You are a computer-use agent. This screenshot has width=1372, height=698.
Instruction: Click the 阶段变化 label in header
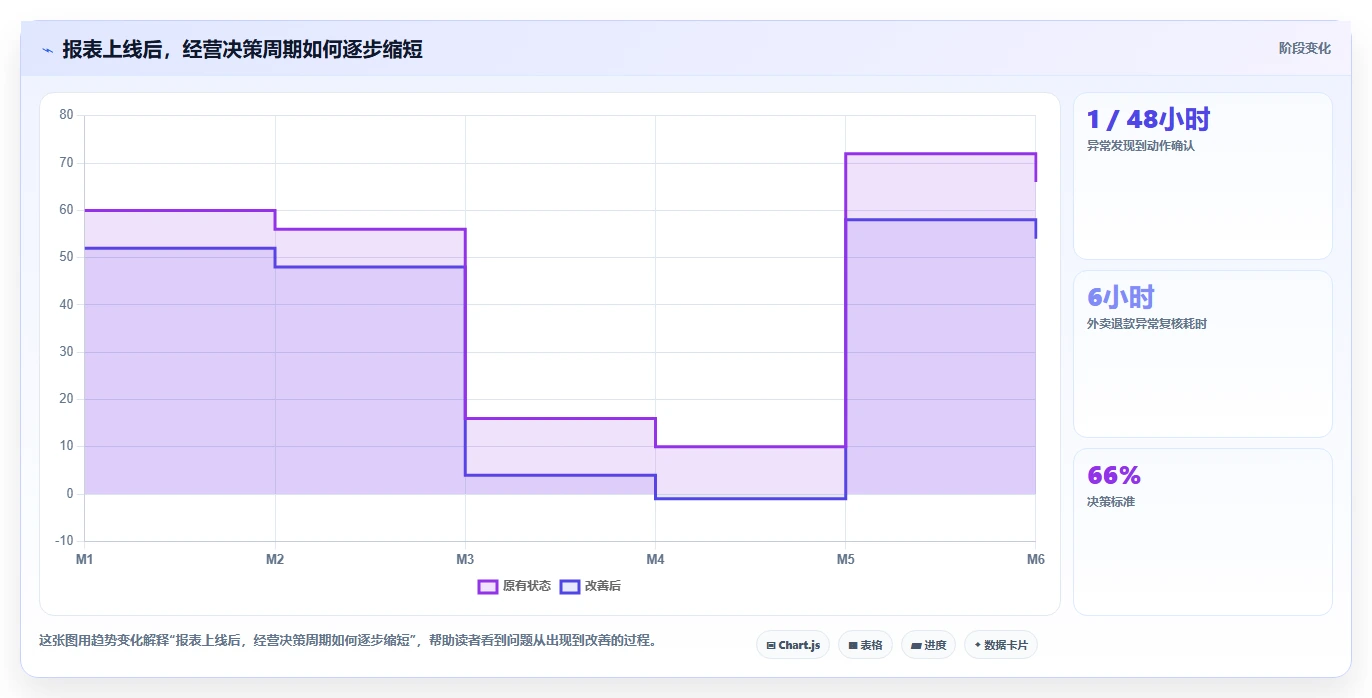[1304, 48]
